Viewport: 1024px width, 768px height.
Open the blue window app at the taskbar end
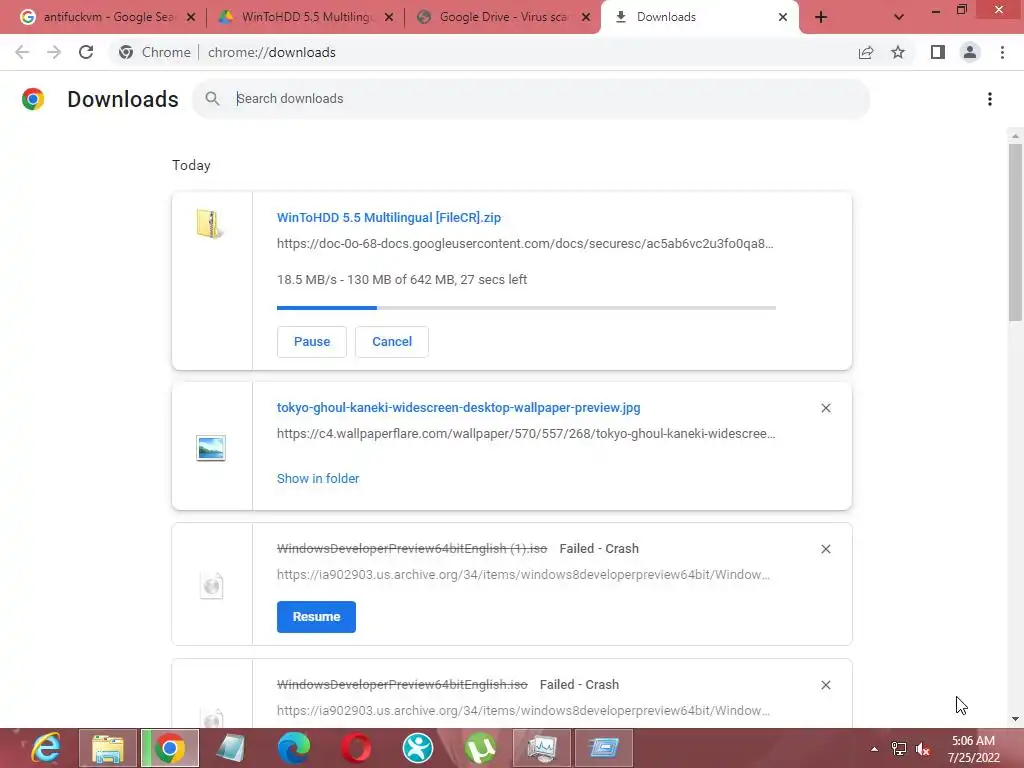pos(604,748)
